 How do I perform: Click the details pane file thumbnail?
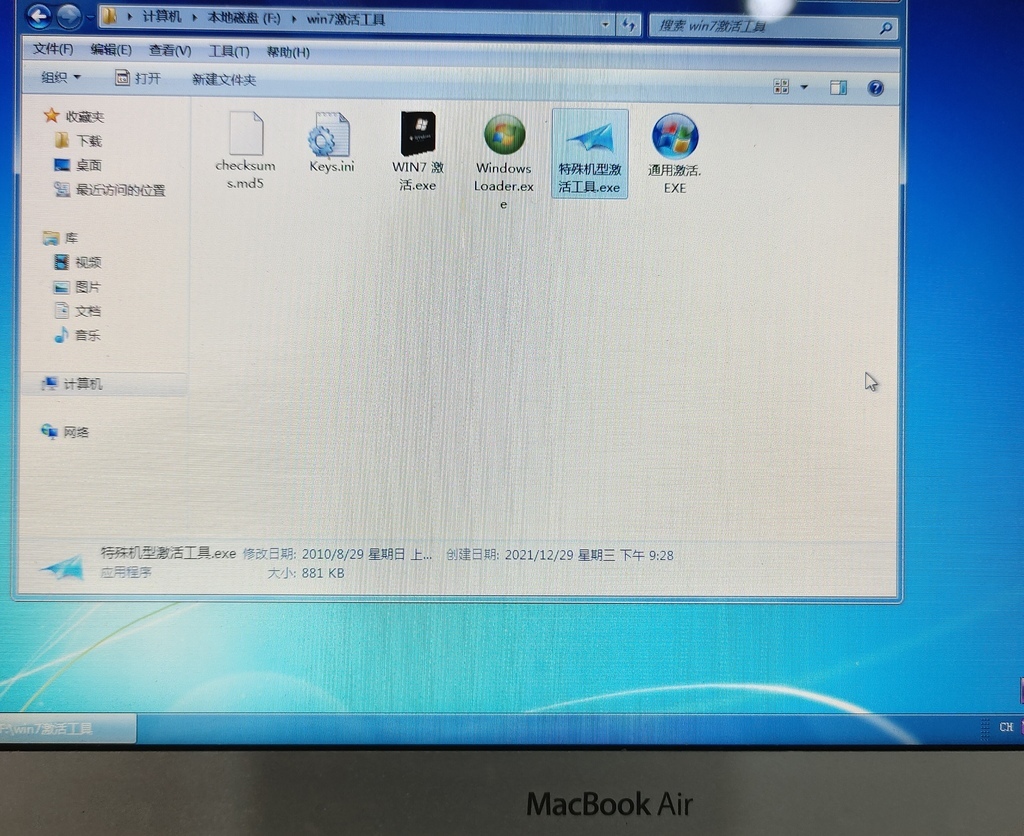pos(62,566)
